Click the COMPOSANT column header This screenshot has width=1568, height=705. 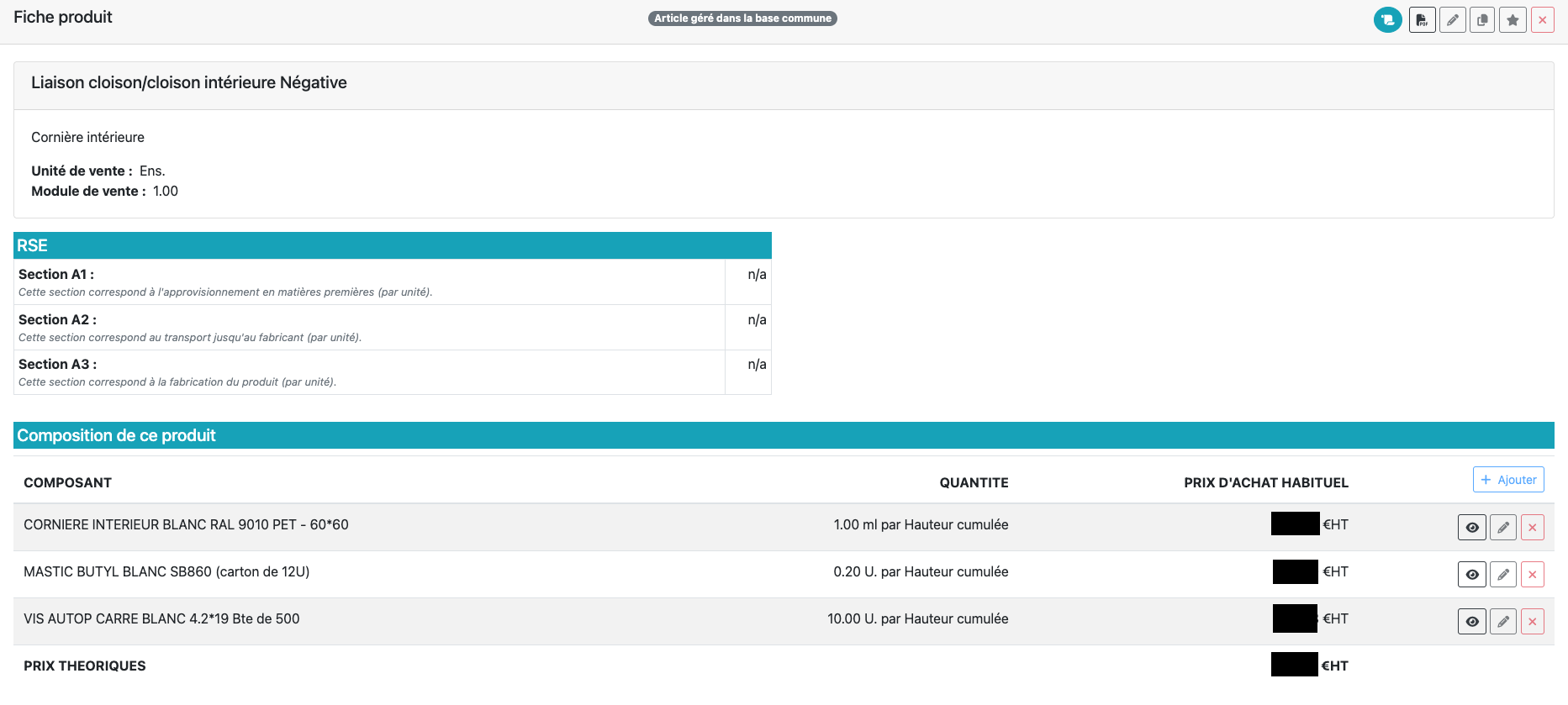tap(67, 482)
